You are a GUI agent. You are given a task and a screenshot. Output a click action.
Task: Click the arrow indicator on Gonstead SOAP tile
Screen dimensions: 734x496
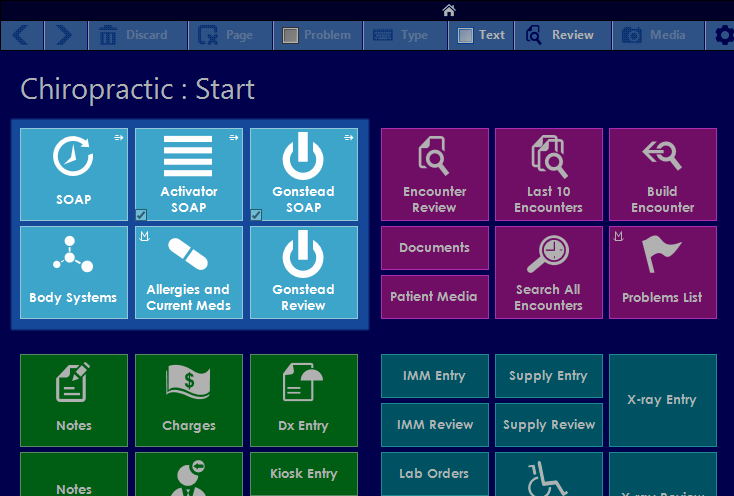point(348,138)
